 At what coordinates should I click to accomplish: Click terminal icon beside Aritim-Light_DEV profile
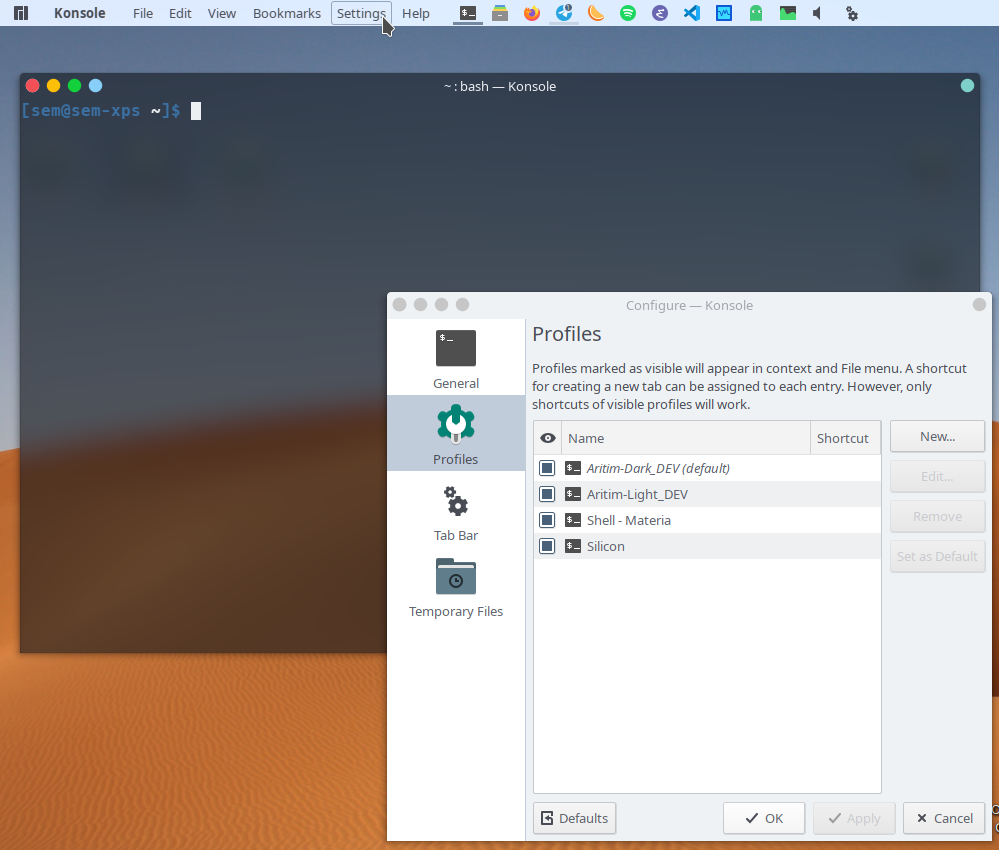[x=573, y=494]
